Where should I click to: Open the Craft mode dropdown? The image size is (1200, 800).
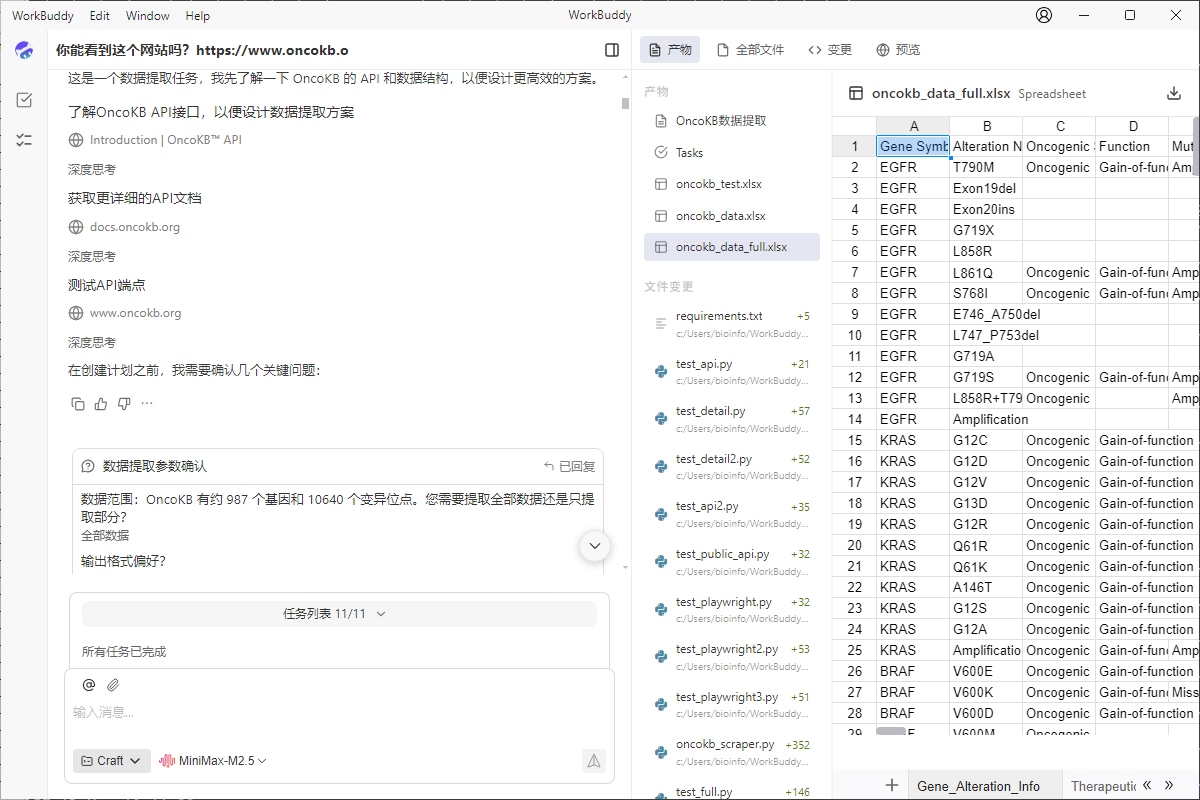[112, 761]
